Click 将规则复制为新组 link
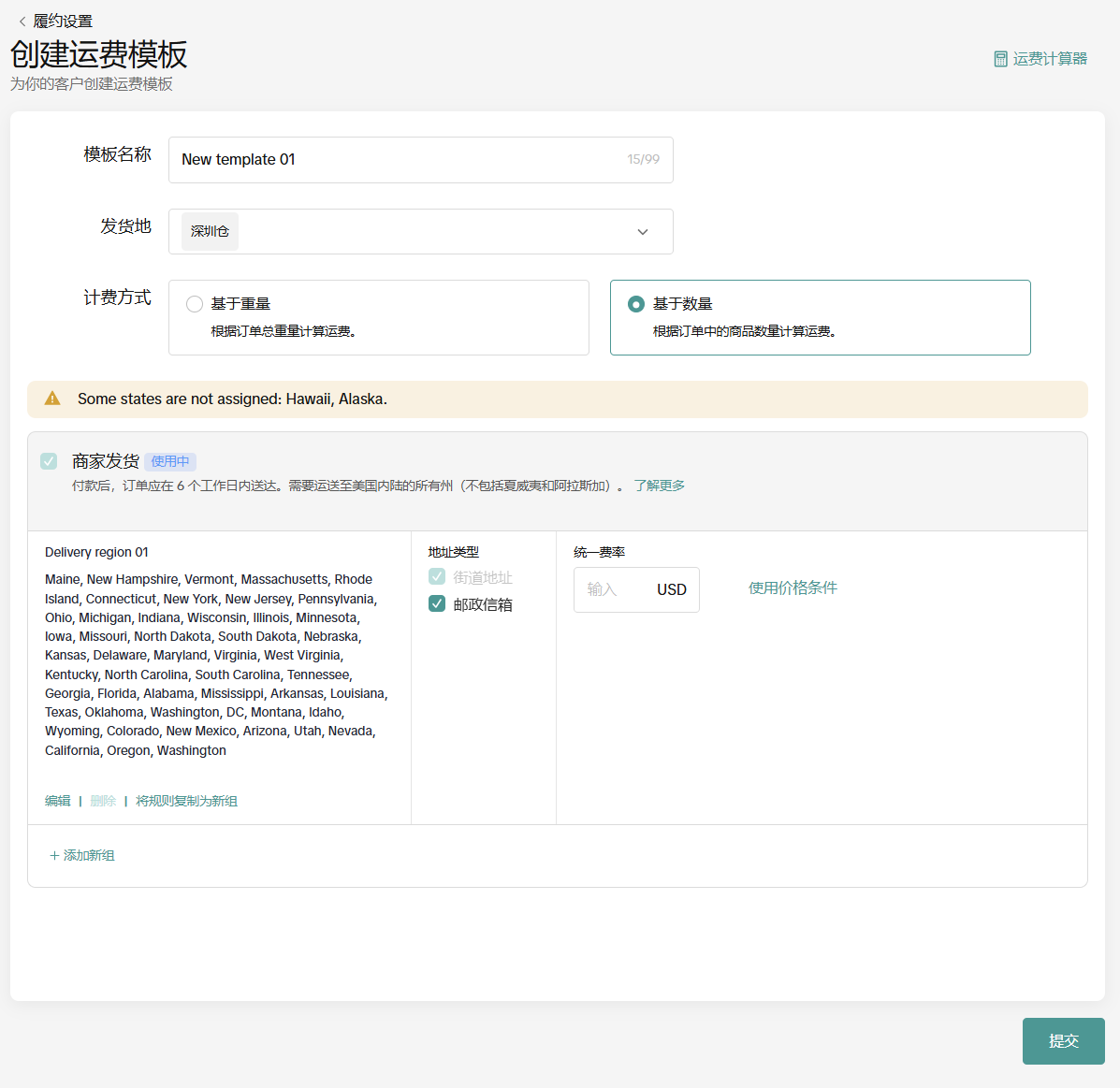This screenshot has width=1120, height=1088. point(186,801)
